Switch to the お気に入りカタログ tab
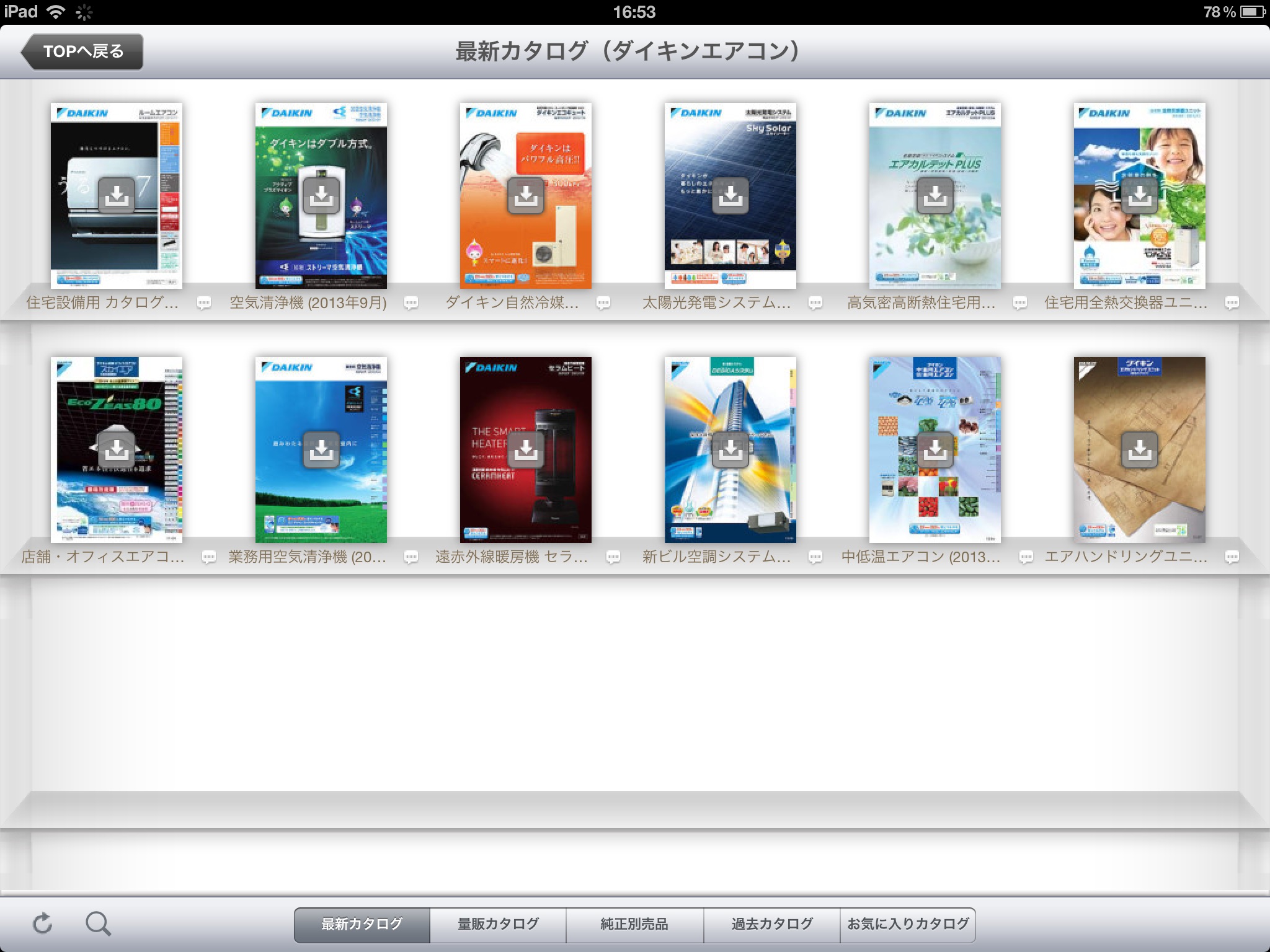Screen dimensions: 1270x952 908,925
